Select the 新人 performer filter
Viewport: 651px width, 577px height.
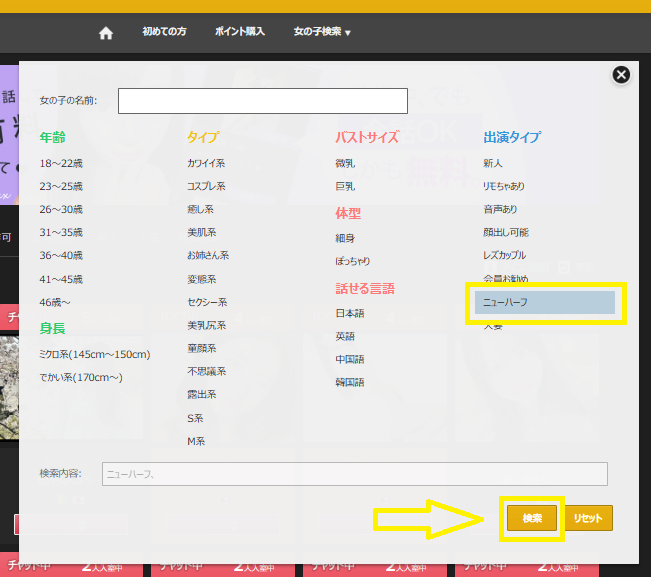[493, 162]
